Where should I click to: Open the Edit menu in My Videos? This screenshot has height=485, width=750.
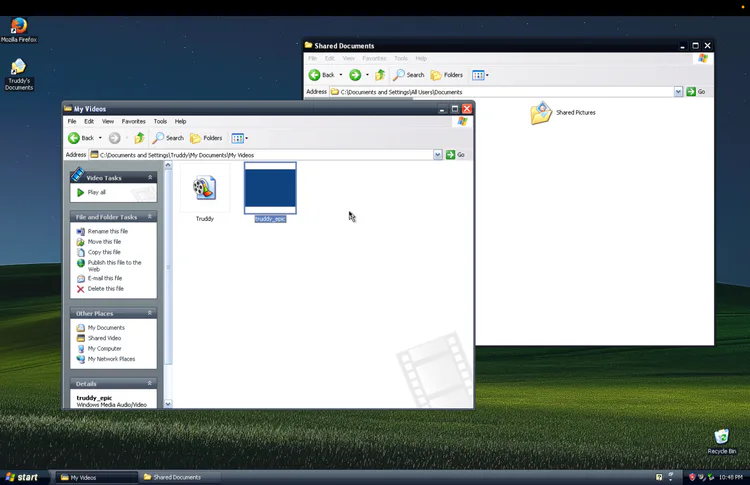pos(89,121)
